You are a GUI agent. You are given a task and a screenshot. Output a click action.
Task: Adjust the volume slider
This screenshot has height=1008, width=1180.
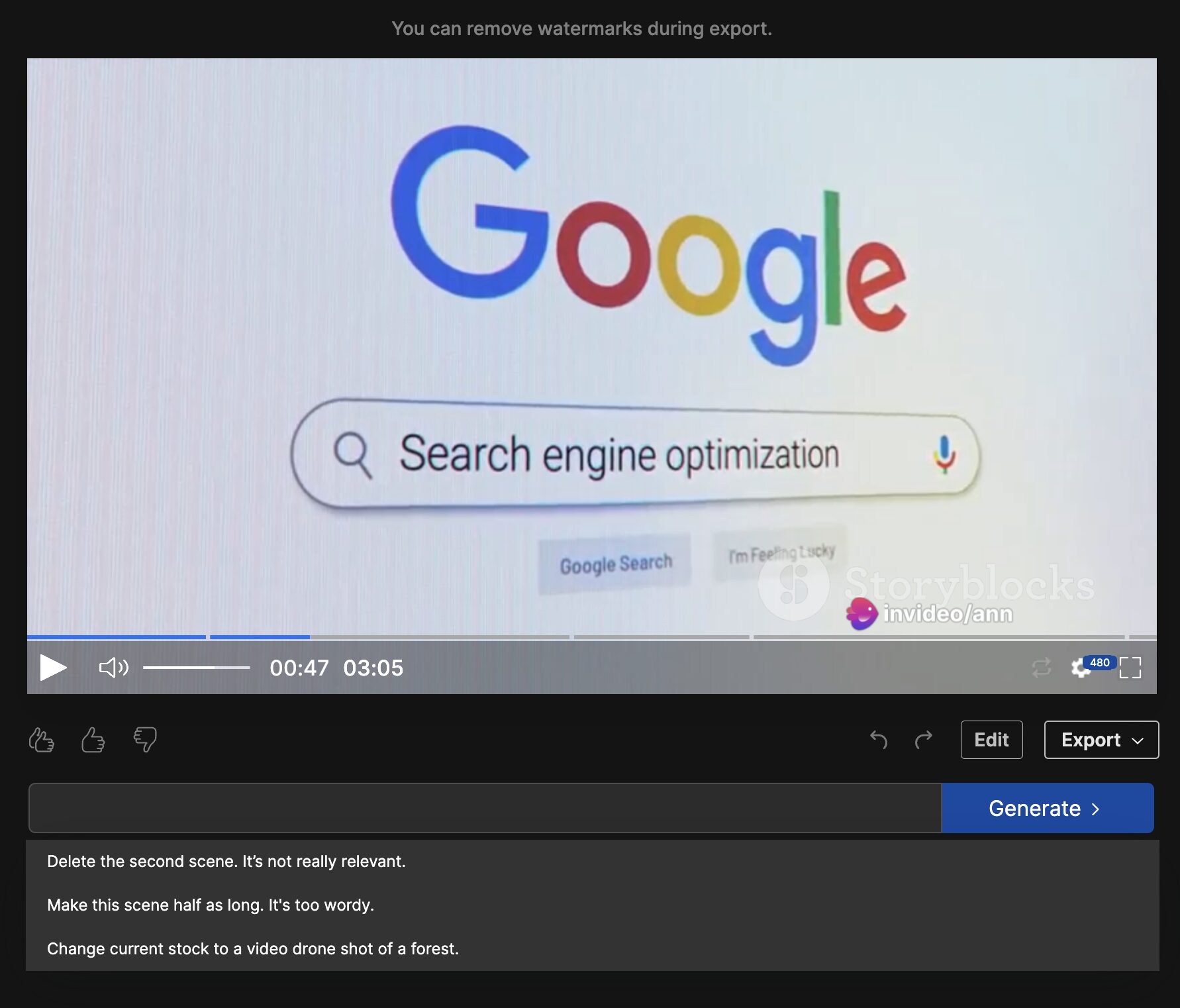pyautogui.click(x=197, y=668)
